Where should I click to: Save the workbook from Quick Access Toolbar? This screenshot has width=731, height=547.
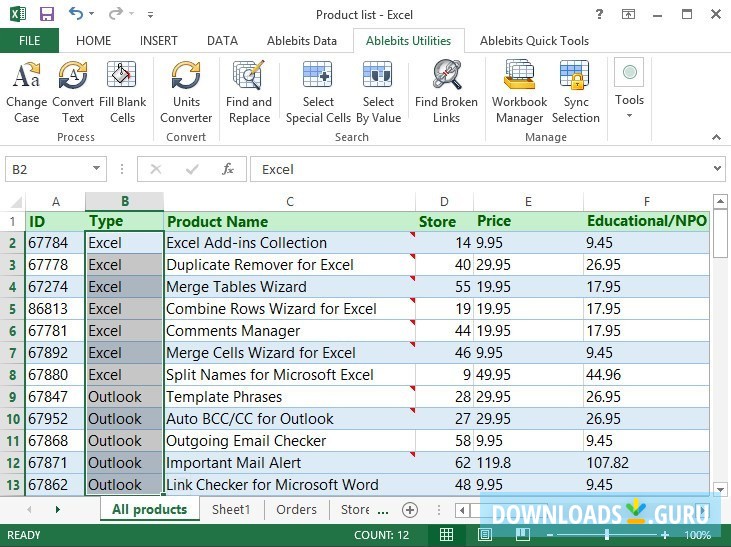click(x=45, y=14)
